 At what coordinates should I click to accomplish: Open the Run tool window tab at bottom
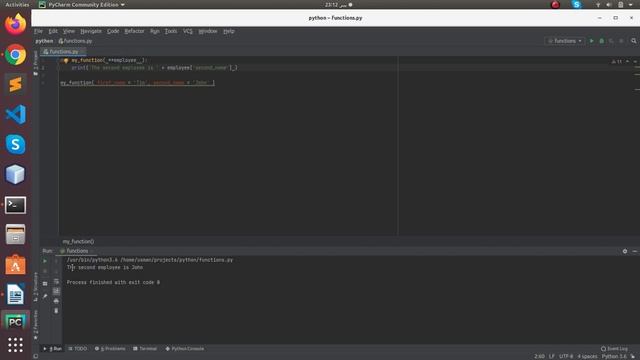(x=53, y=349)
